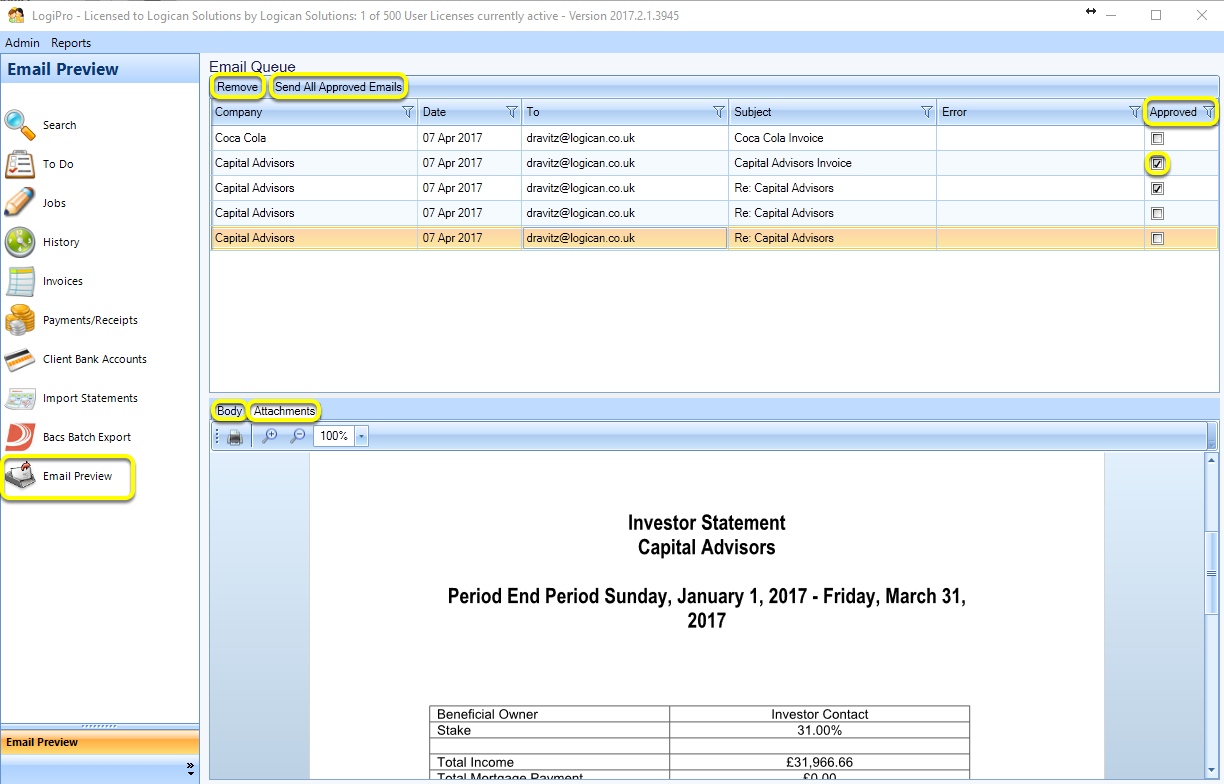Click the document preview vertical scrollbar
Image resolution: width=1224 pixels, height=784 pixels.
click(x=1212, y=614)
